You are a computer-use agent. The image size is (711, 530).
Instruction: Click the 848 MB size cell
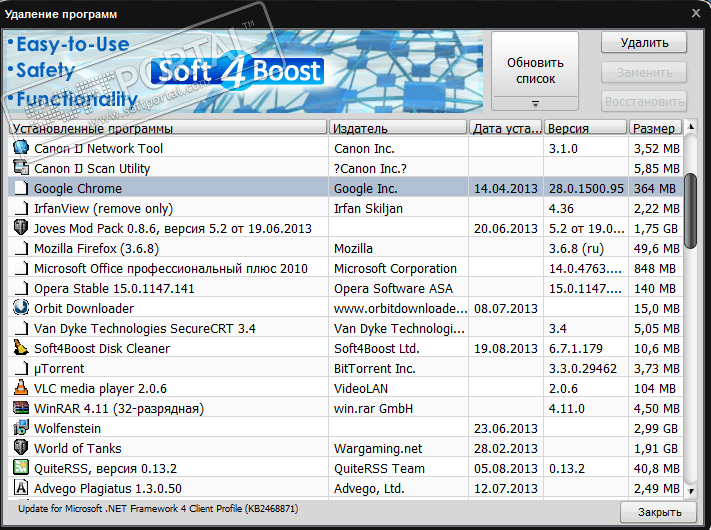655,268
